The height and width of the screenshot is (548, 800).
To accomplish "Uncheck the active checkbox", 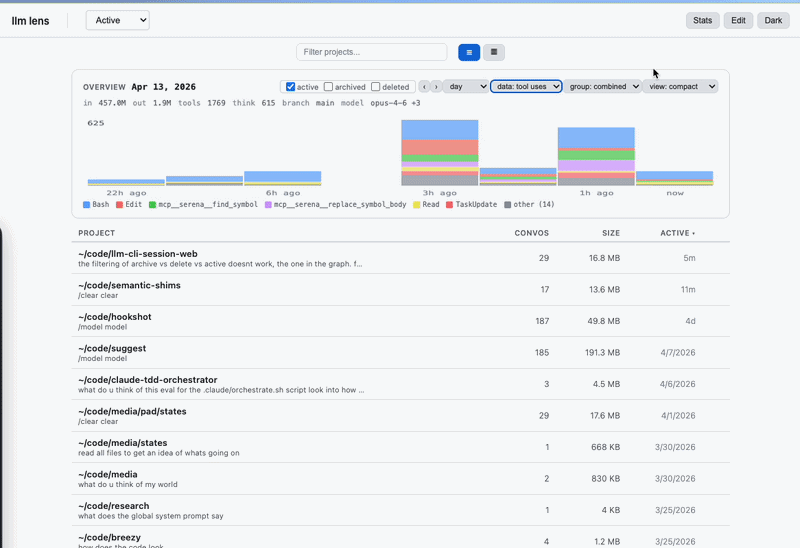I will coord(291,87).
